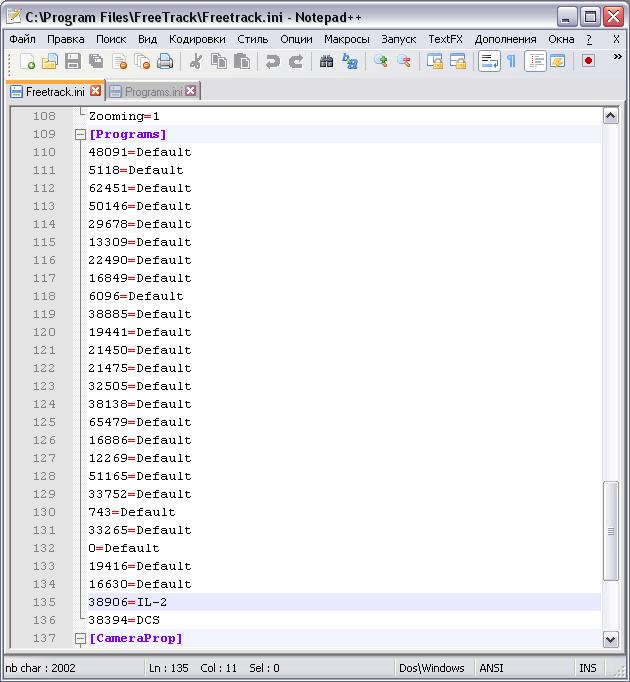Click the vertical scrollbar up arrow
This screenshot has height=682, width=630.
pyautogui.click(x=611, y=116)
